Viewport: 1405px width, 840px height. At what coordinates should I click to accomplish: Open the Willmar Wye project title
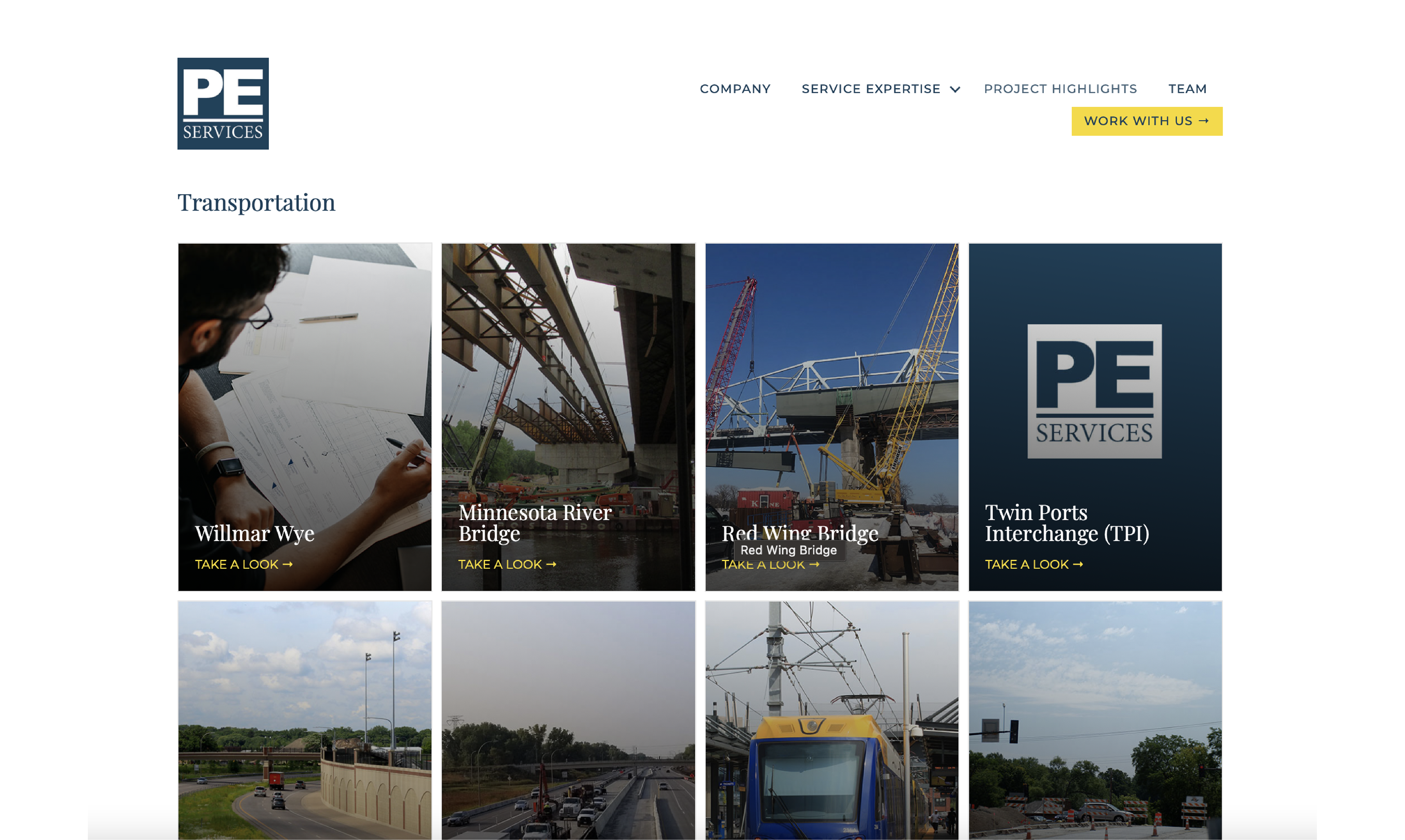[x=254, y=533]
